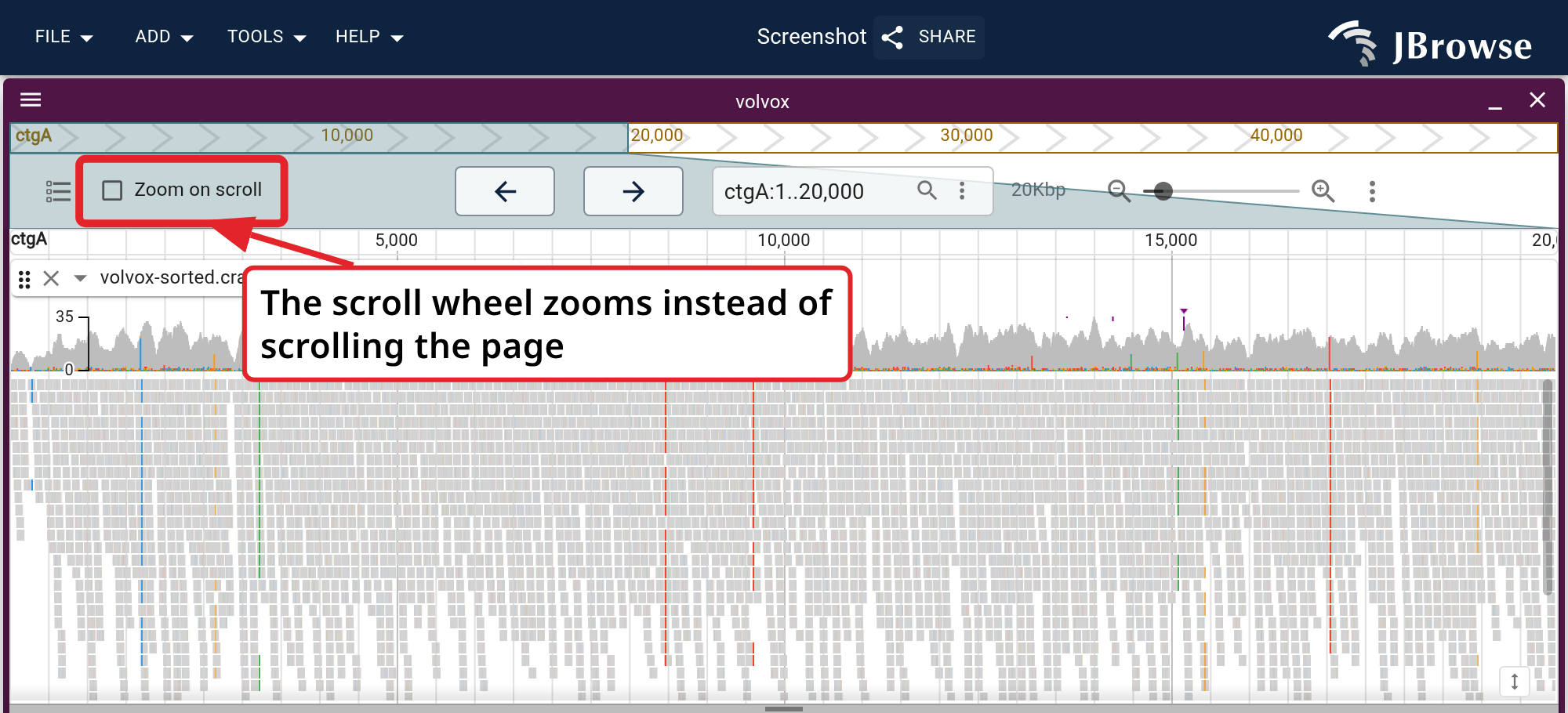Zoom in with the plus magnifier icon
Screen dimensions: 1568x713
1323,190
